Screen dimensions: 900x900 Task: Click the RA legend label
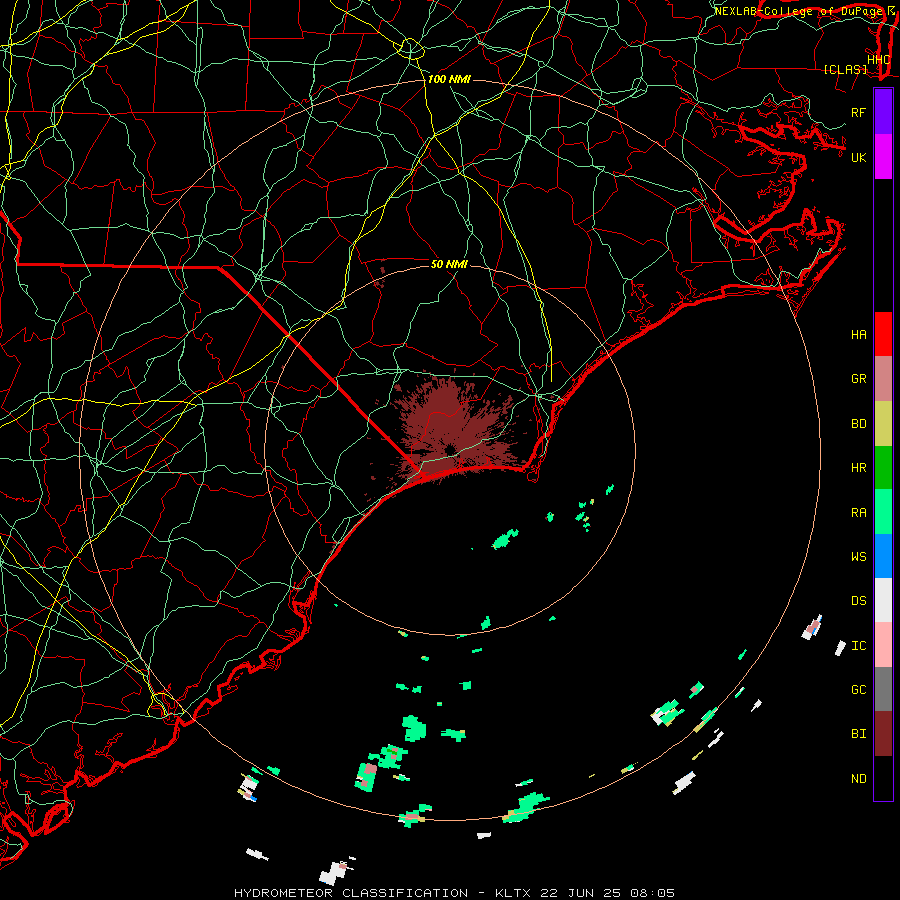858,513
